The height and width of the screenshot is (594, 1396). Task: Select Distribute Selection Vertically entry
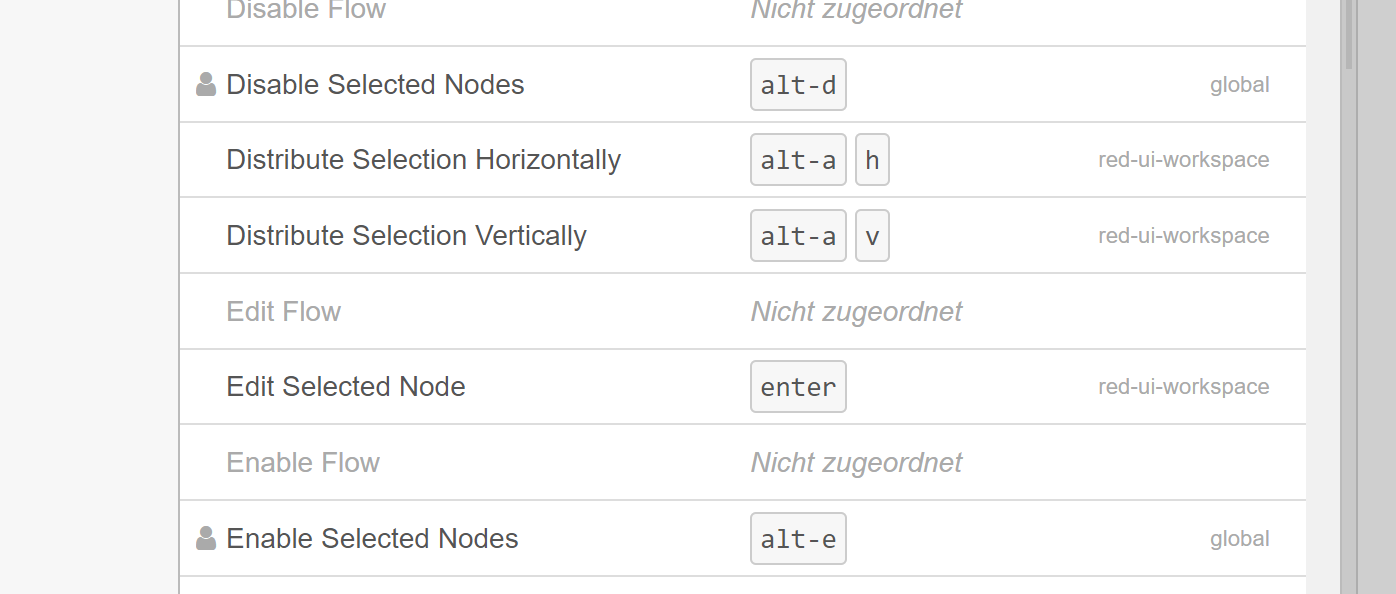tap(743, 236)
